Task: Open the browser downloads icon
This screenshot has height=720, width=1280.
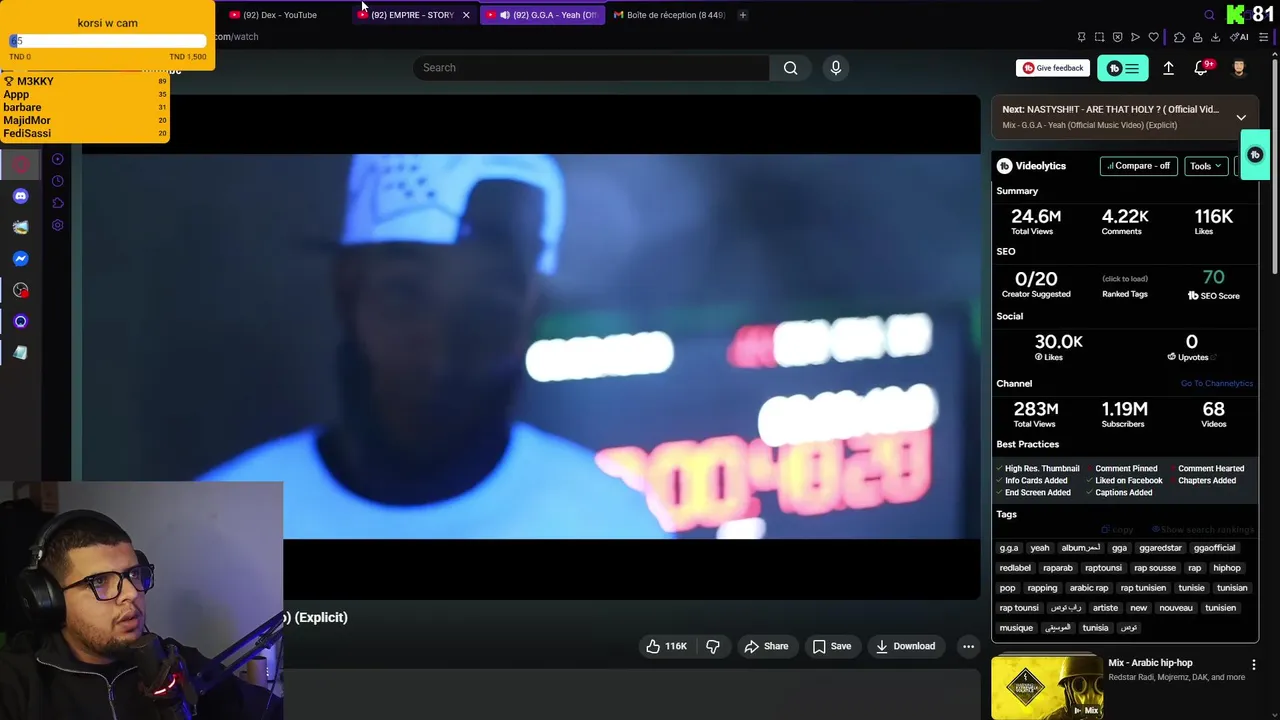Action: point(1215,37)
